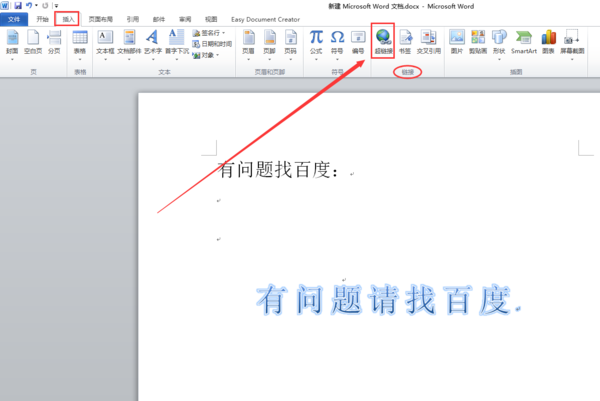Insert a page break (分页)
The image size is (600, 401).
pos(54,42)
